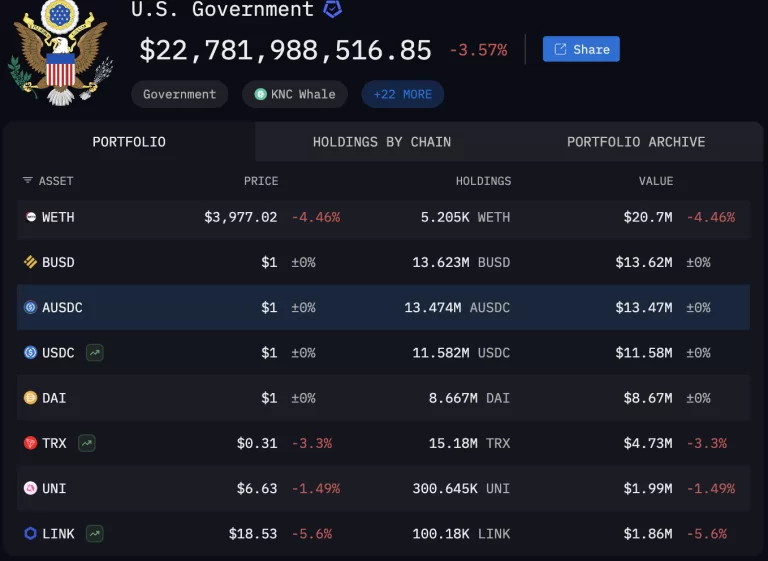Screen dimensions: 768x561
Task: Click the BUSD token icon
Action: (31, 262)
